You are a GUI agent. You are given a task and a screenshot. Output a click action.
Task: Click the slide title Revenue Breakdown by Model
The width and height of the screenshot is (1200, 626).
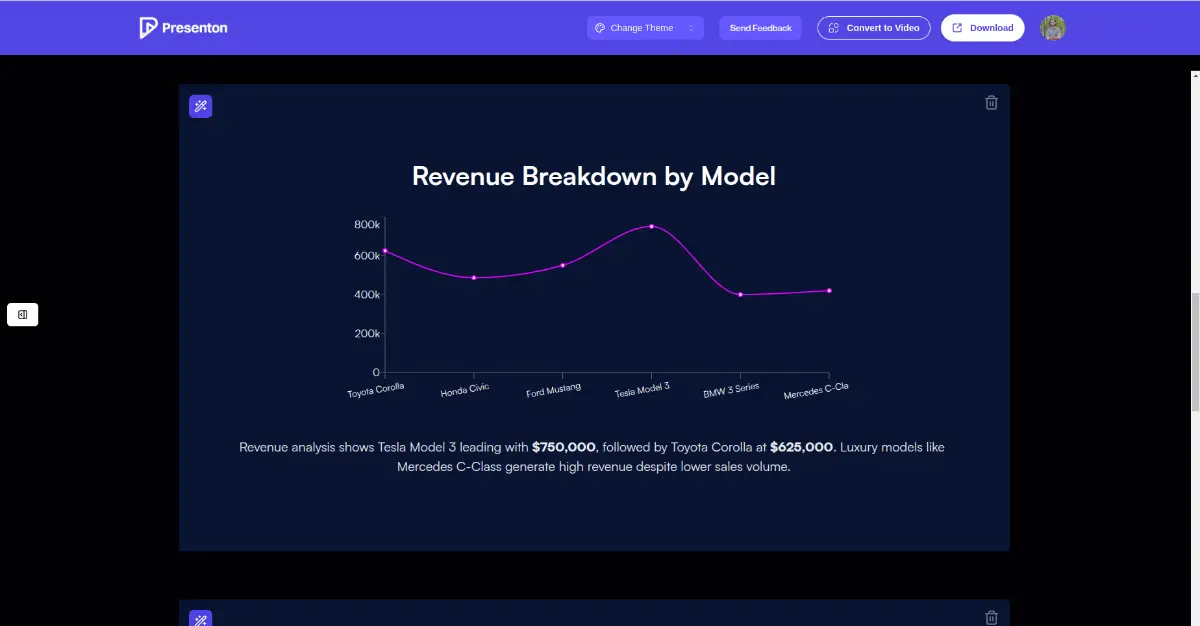[x=594, y=176]
